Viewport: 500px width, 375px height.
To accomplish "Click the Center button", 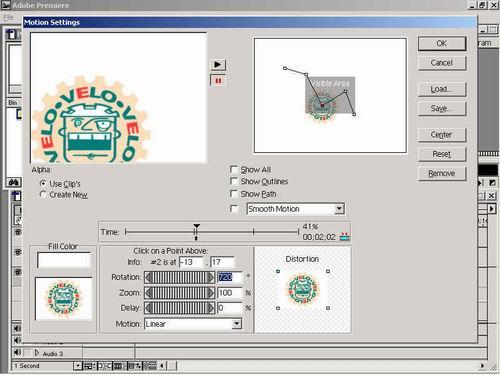I will tap(442, 135).
